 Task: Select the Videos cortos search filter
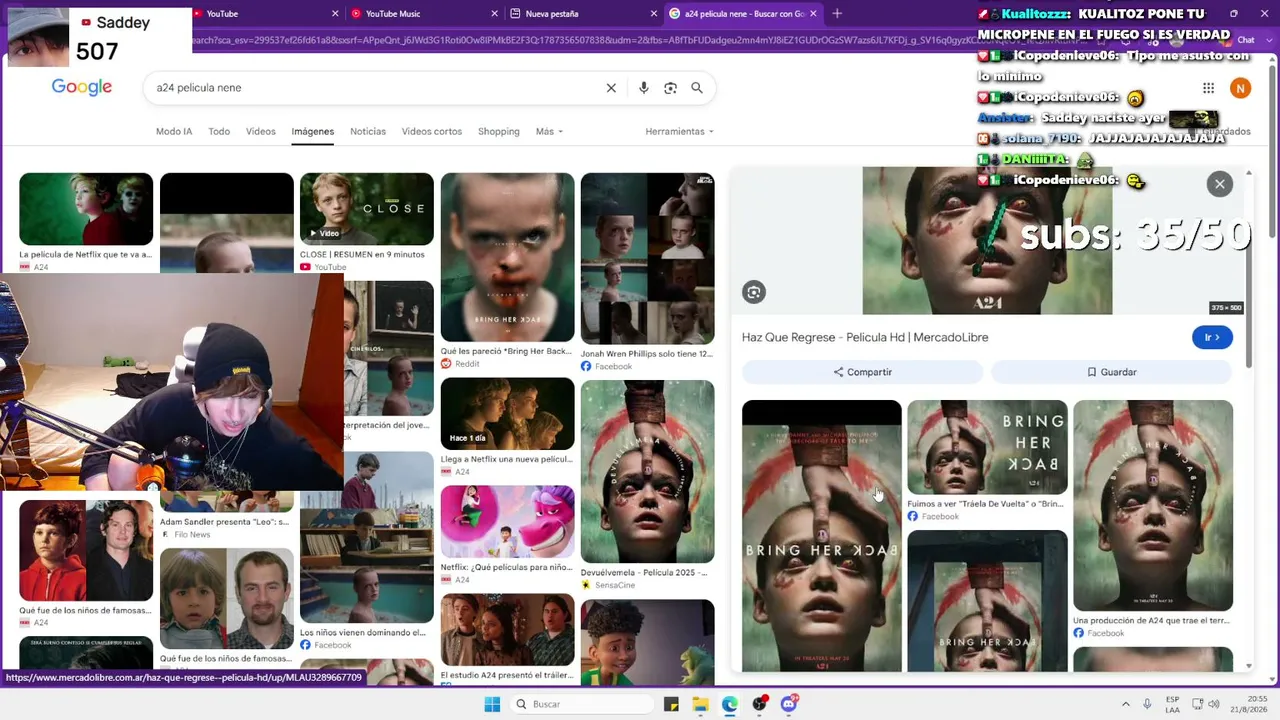click(x=432, y=131)
